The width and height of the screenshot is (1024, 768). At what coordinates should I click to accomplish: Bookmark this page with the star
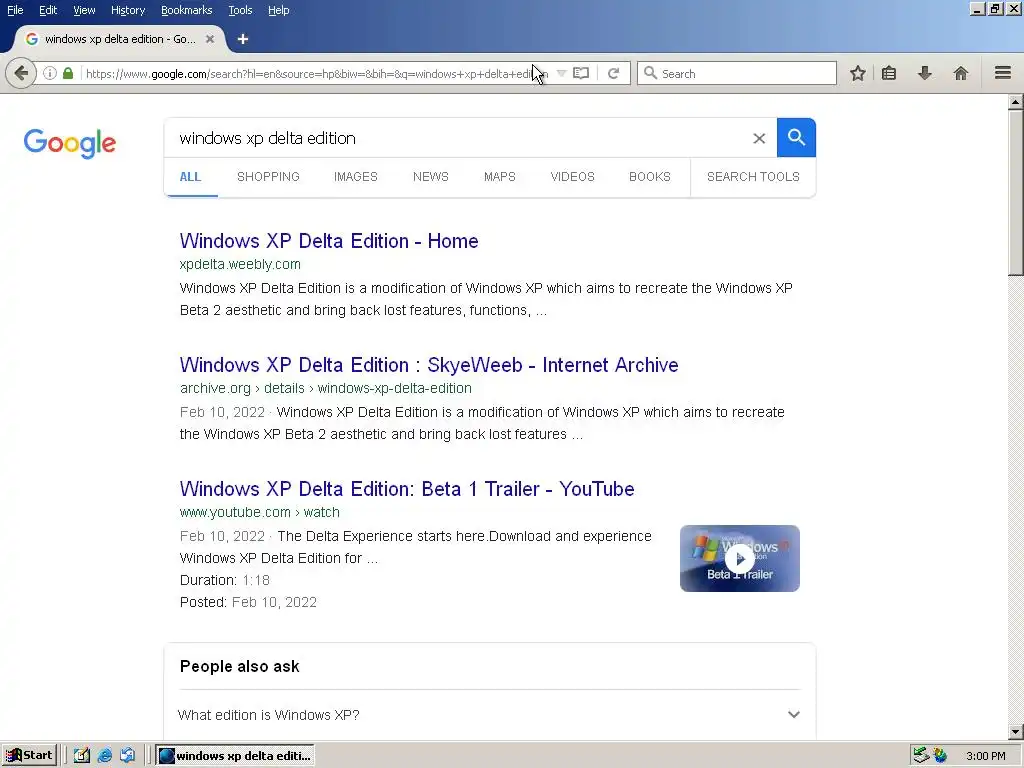pos(857,73)
